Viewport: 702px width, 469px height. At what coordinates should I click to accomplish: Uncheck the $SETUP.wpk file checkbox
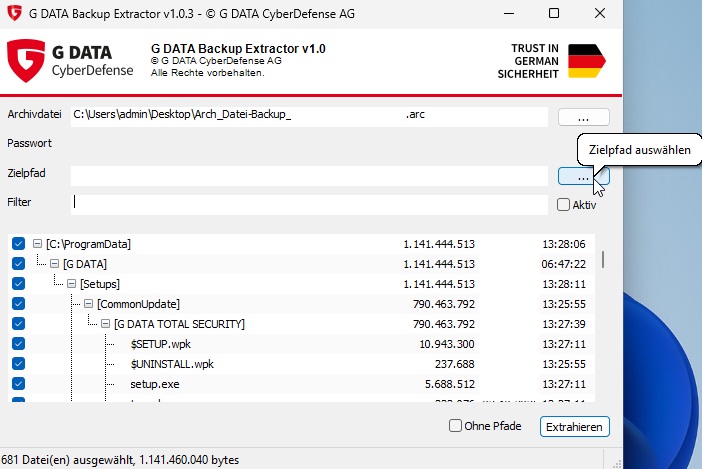tap(18, 344)
